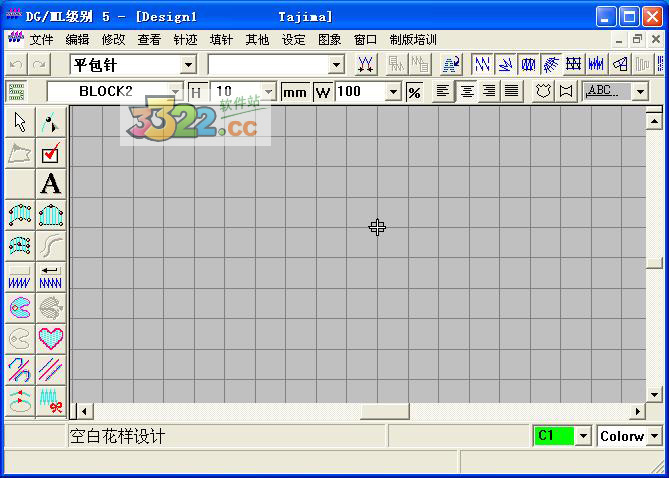Screen dimensions: 669x478
Task: Open the 修改 menu
Action: pyautogui.click(x=113, y=40)
